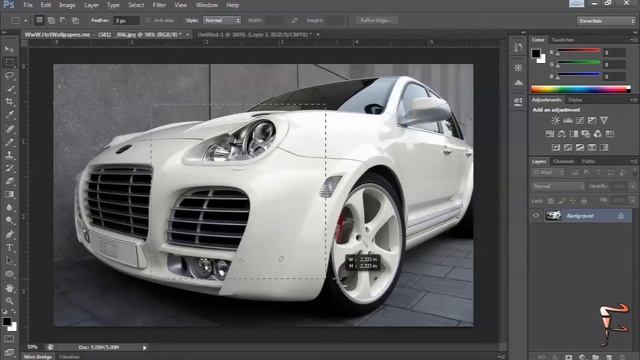Open the Essentials workspace dropdown

click(x=606, y=20)
